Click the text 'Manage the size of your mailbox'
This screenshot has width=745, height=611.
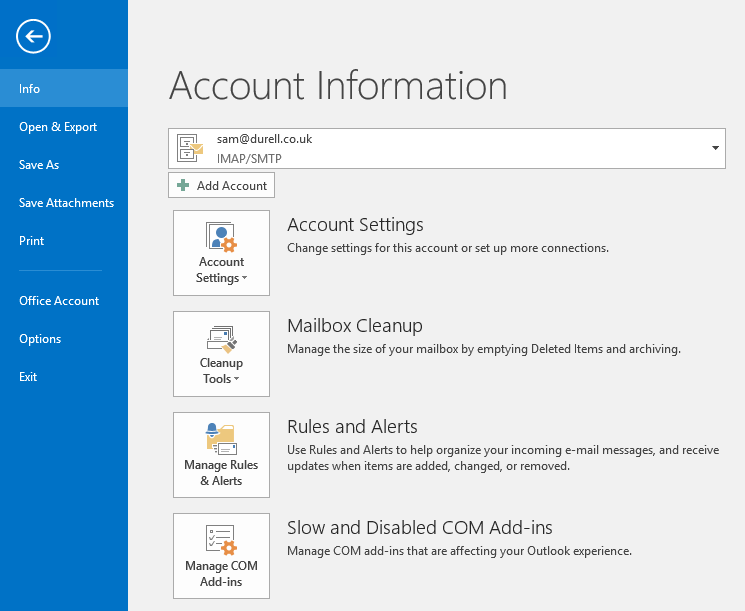pyautogui.click(x=373, y=349)
